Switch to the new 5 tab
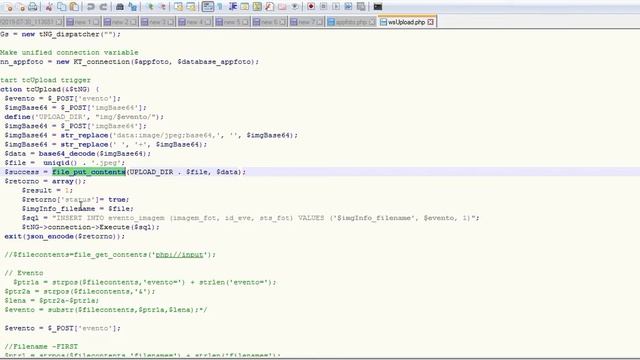Viewport: 640px width, 360px height. click(232, 22)
